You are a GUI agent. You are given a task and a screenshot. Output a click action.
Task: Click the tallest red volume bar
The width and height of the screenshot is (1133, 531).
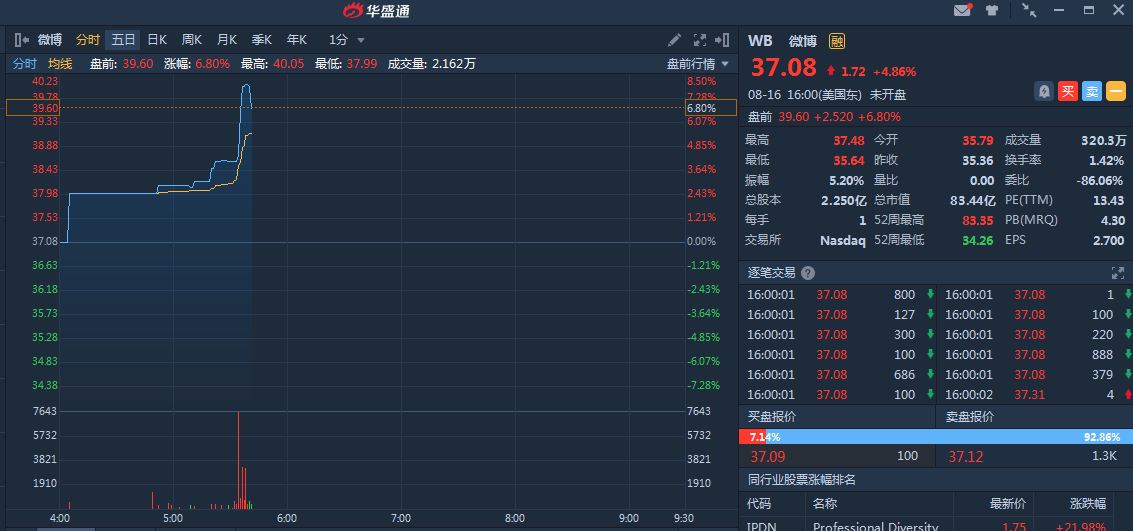(238, 460)
